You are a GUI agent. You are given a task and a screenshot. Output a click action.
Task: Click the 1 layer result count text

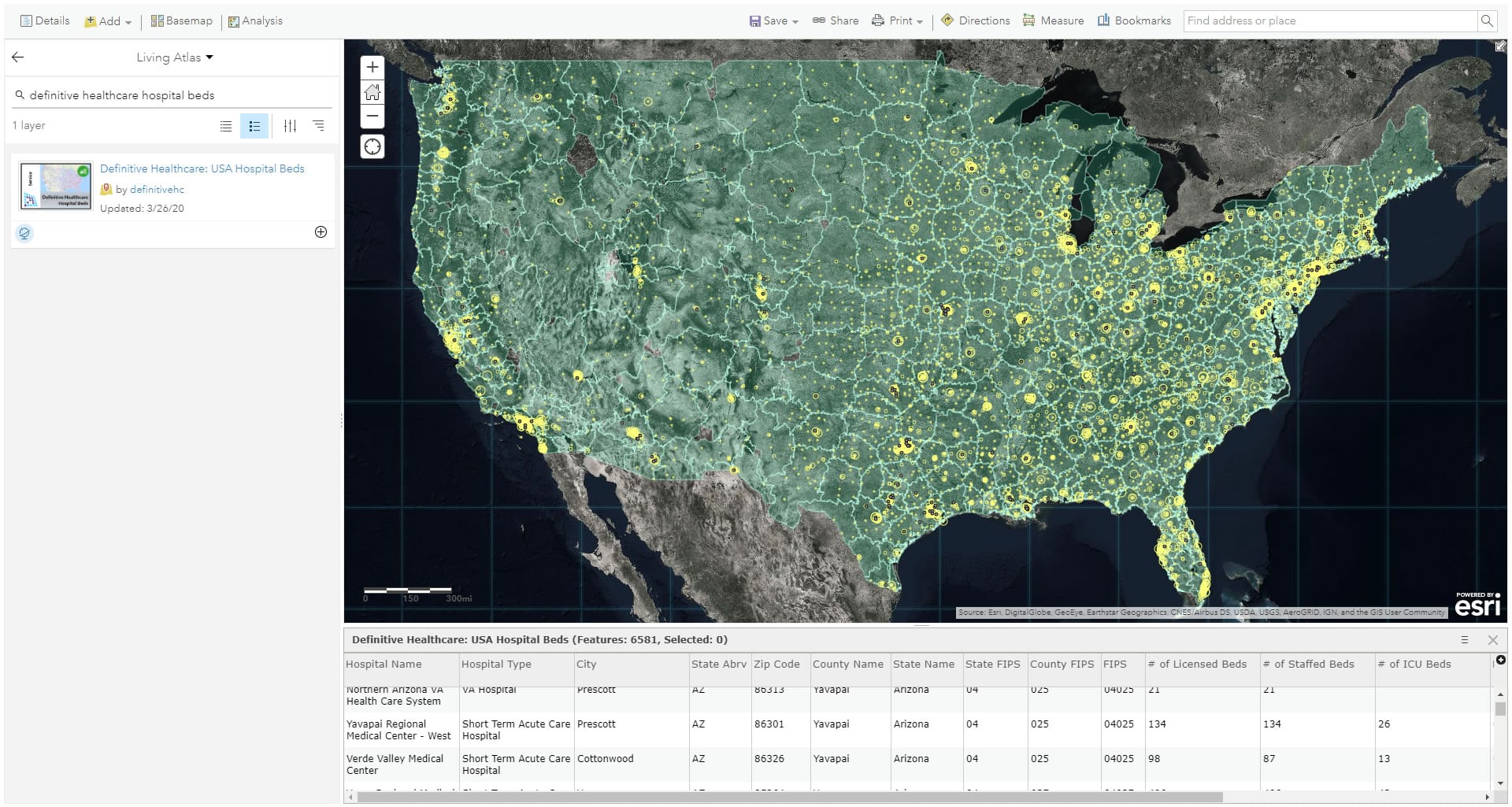pos(29,126)
